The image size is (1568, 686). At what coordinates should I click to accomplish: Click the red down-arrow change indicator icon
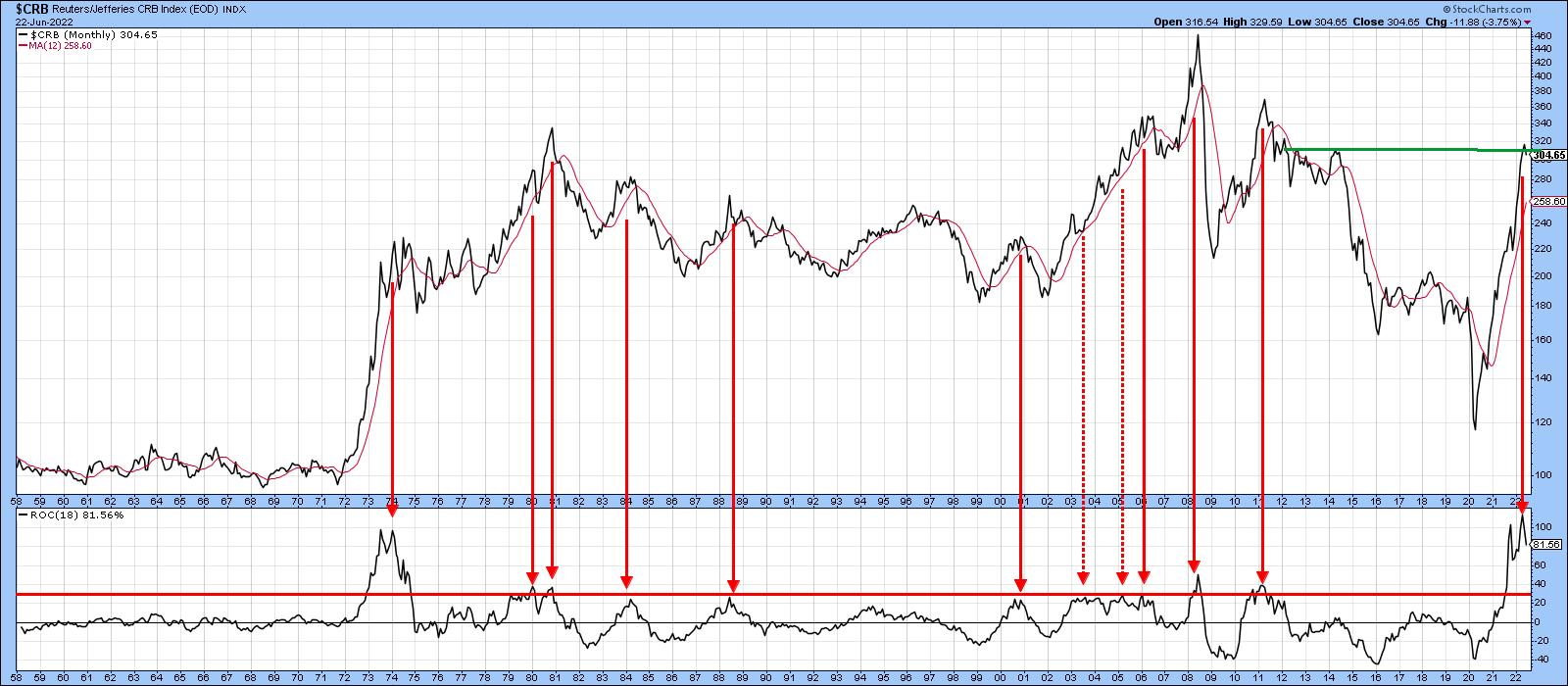pyautogui.click(x=1527, y=23)
